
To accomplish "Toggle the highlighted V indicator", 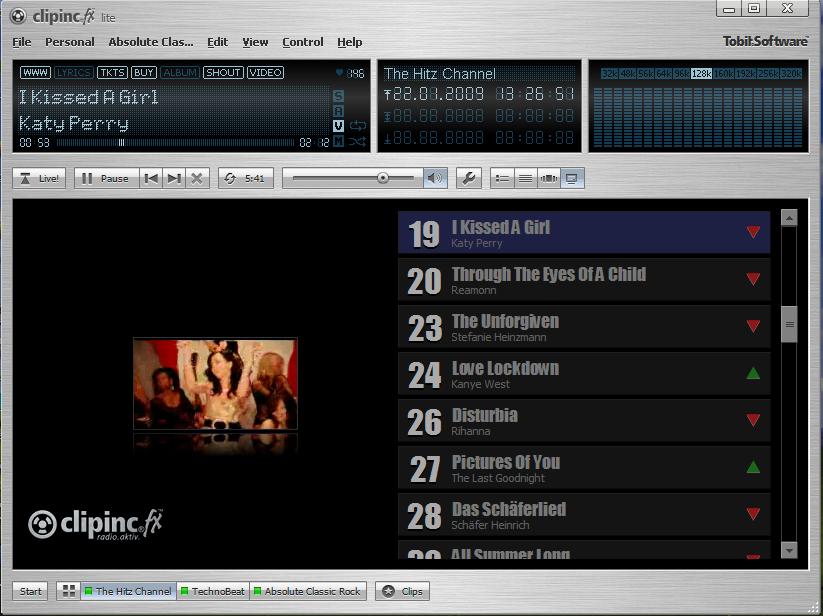I will tap(339, 126).
